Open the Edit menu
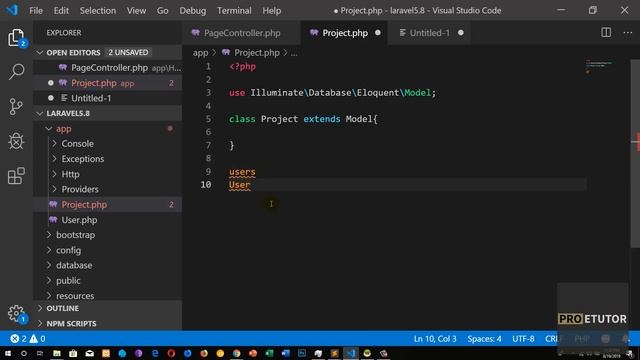This screenshot has width=640, height=360. [x=61, y=11]
